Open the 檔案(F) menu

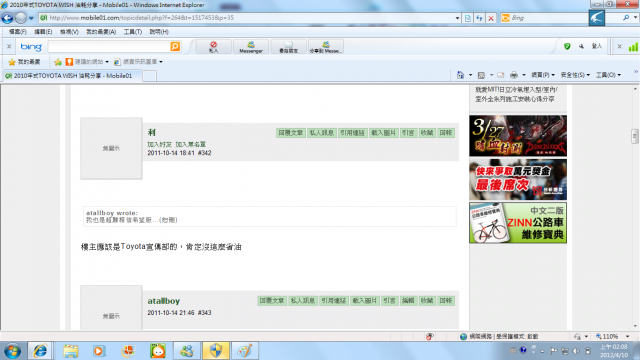[x=18, y=32]
